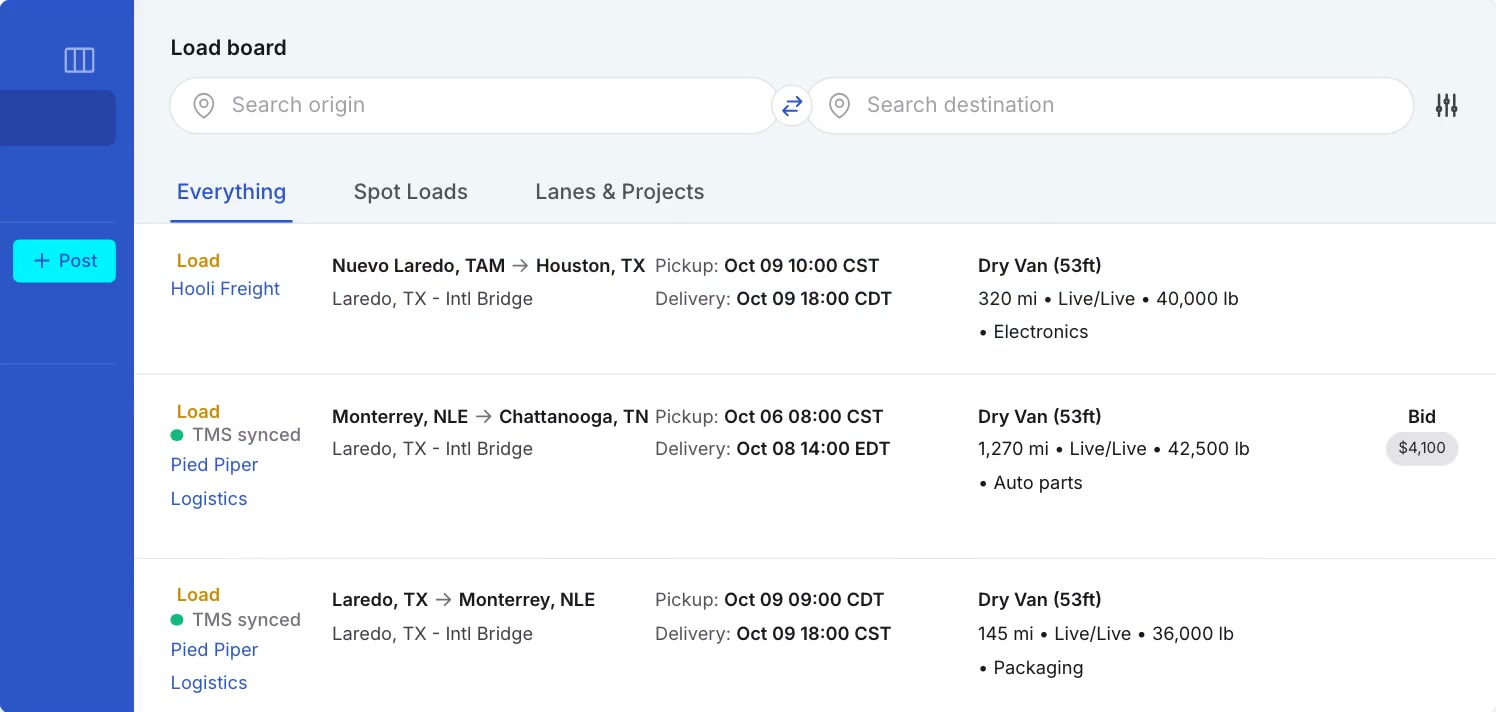The image size is (1496, 712).
Task: Click the location pin in destination search
Action: [x=839, y=105]
